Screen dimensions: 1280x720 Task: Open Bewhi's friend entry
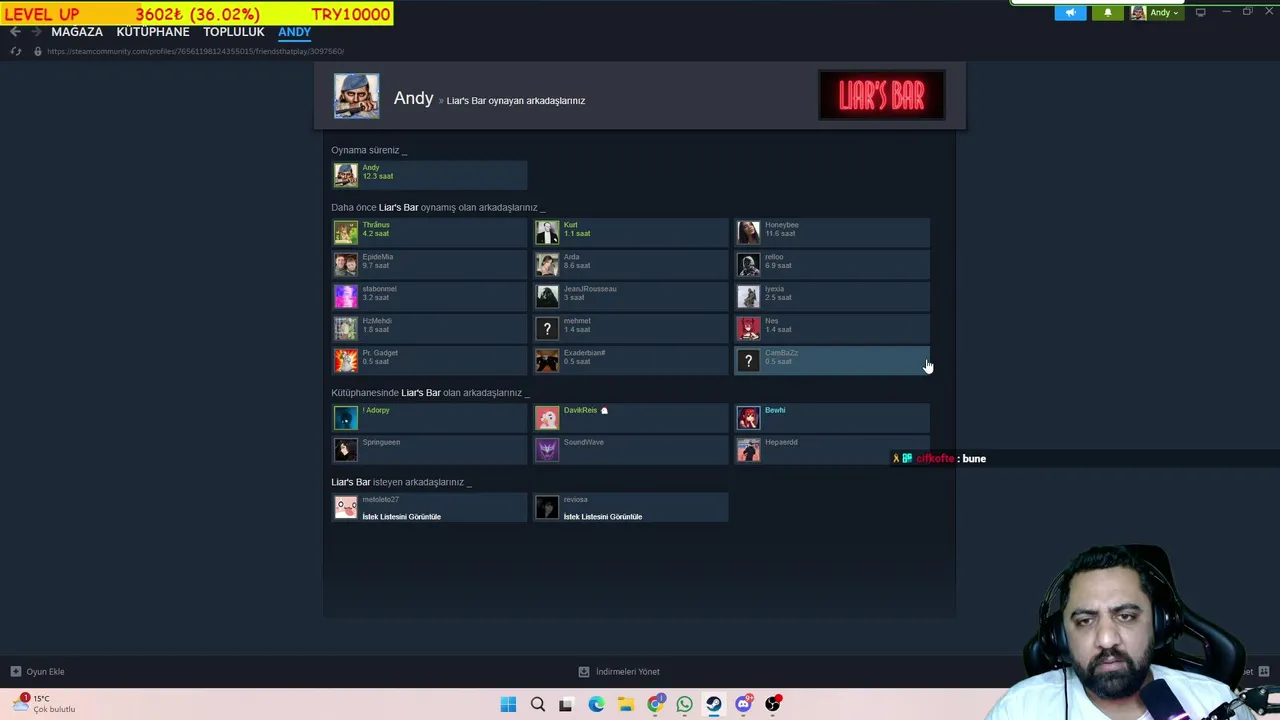[x=833, y=417]
